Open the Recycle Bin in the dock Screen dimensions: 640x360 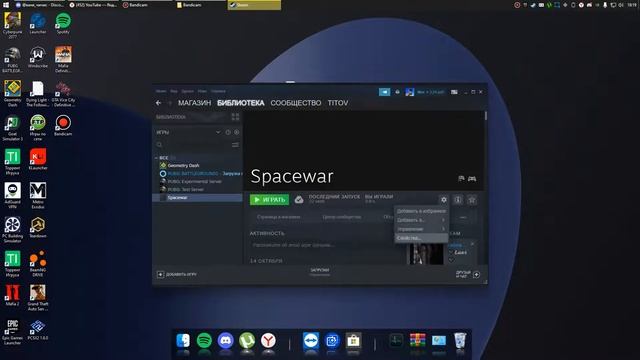click(460, 340)
